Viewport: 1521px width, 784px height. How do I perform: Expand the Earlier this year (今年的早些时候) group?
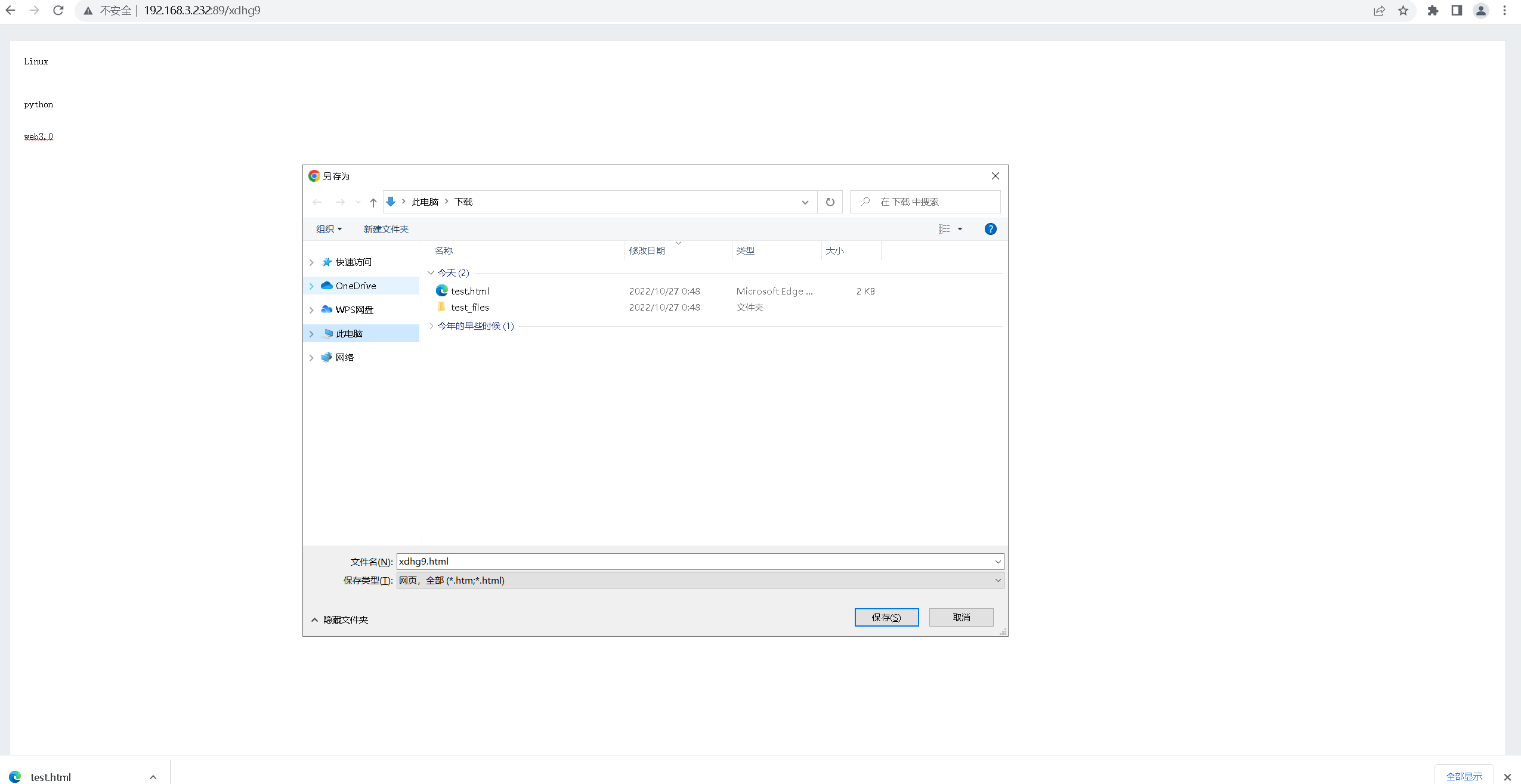tap(431, 326)
